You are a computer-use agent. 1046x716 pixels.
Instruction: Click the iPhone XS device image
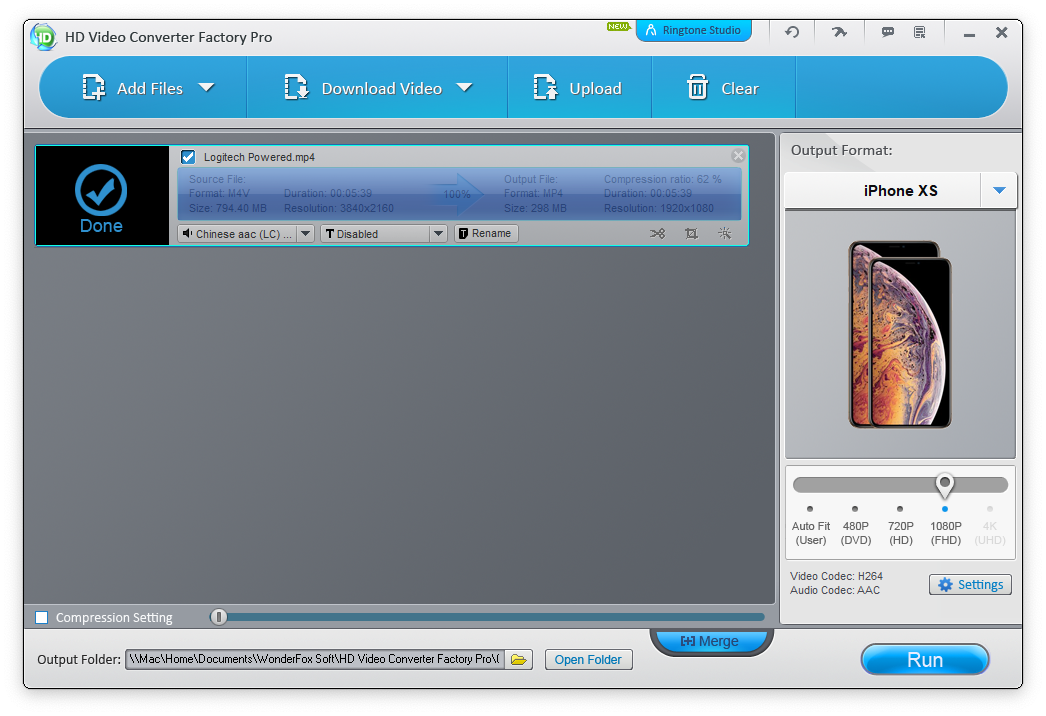[x=900, y=334]
